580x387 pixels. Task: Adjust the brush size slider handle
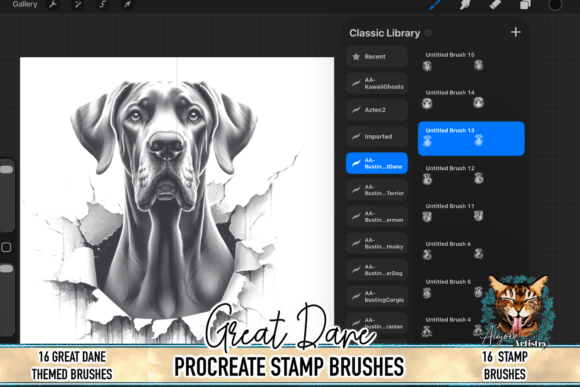(x=6, y=169)
